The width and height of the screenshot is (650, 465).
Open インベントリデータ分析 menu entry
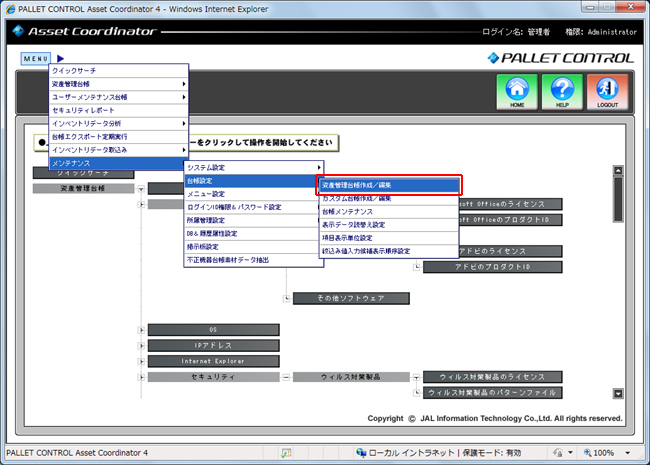tap(119, 124)
